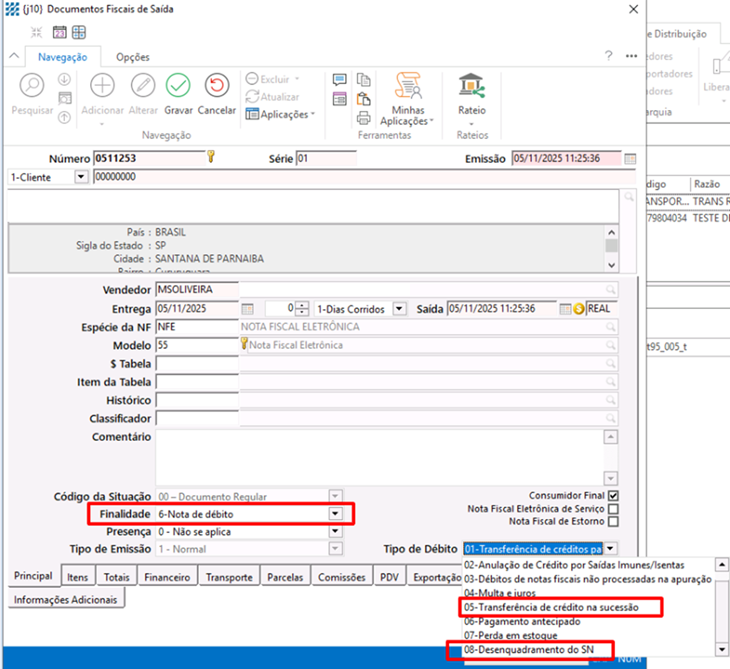Click the calendar picker beside Entrega date
This screenshot has height=669, width=730.
pyautogui.click(x=248, y=308)
